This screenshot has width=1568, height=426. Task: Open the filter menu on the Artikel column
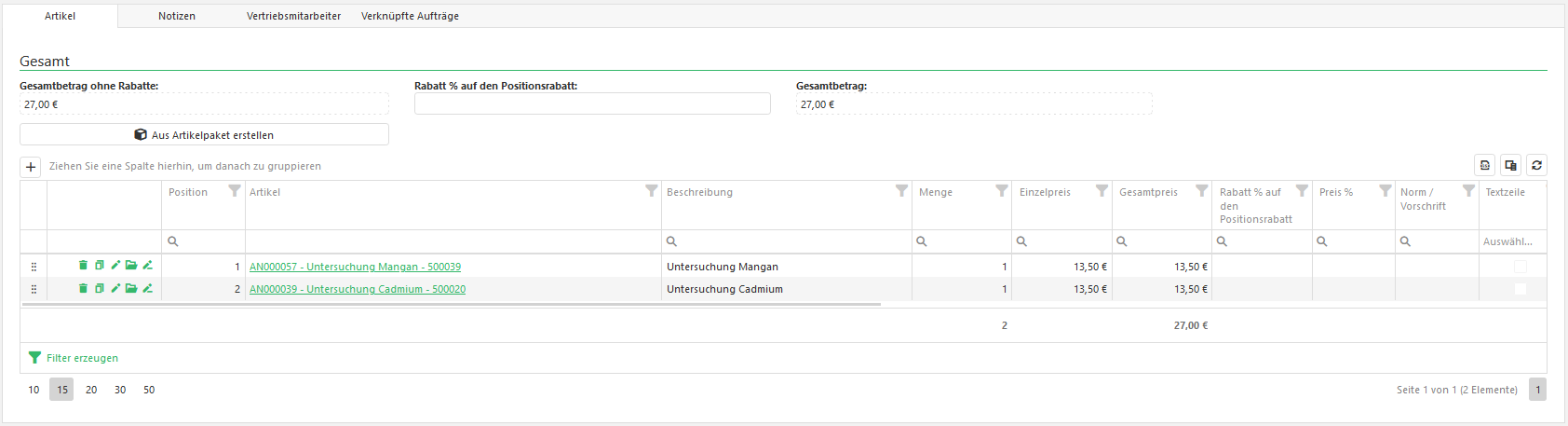[652, 191]
